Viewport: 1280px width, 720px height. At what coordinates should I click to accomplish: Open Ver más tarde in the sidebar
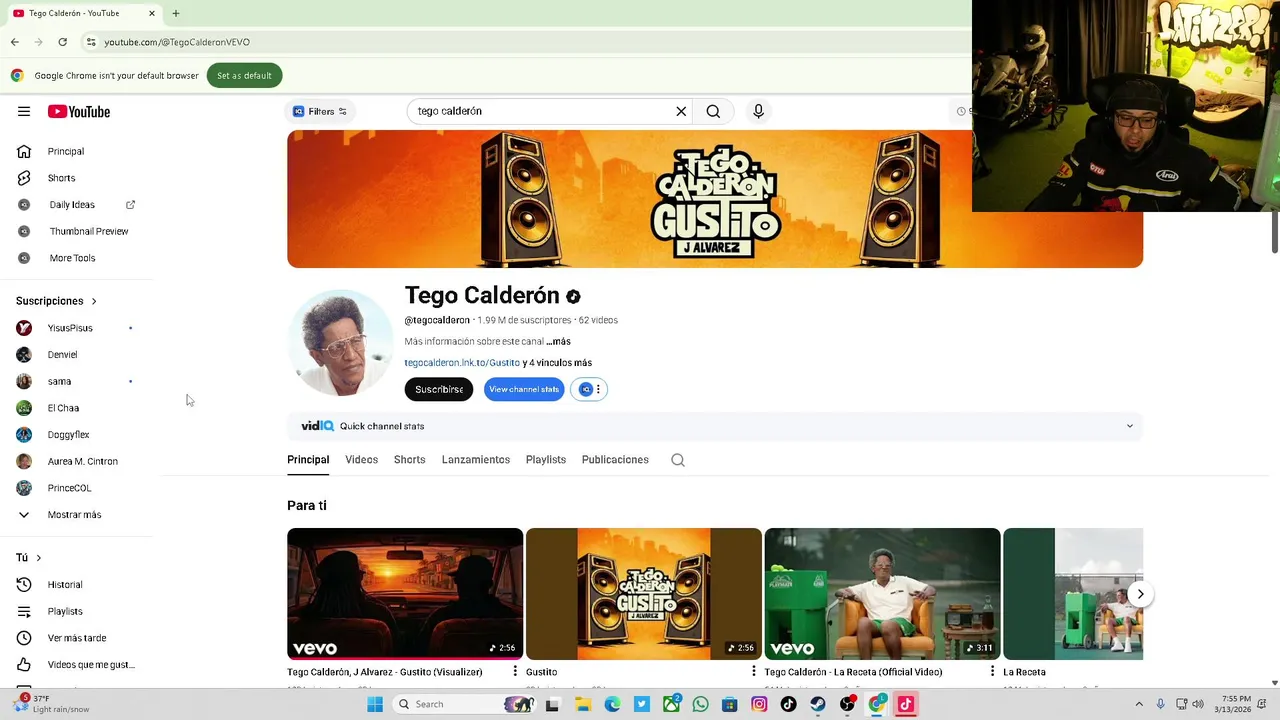(x=76, y=638)
